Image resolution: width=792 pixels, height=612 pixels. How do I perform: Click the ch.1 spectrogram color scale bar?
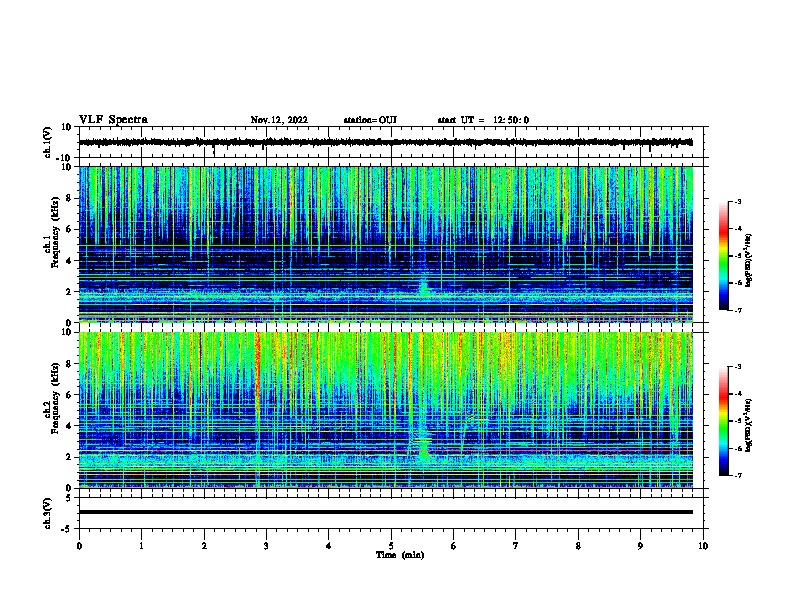coord(723,256)
